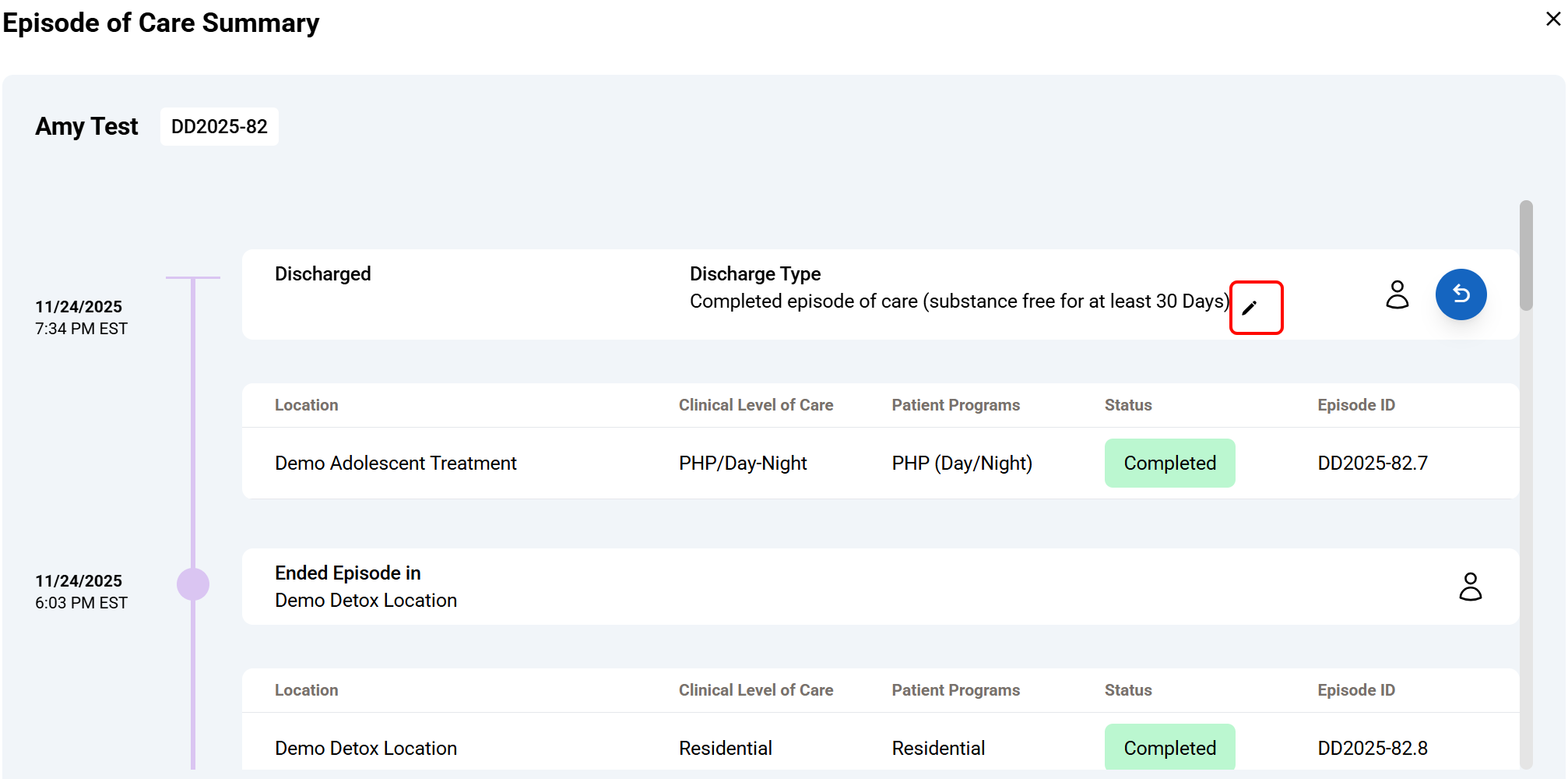
Task: Close the Episode of Care Summary dialog
Action: coord(1553,19)
